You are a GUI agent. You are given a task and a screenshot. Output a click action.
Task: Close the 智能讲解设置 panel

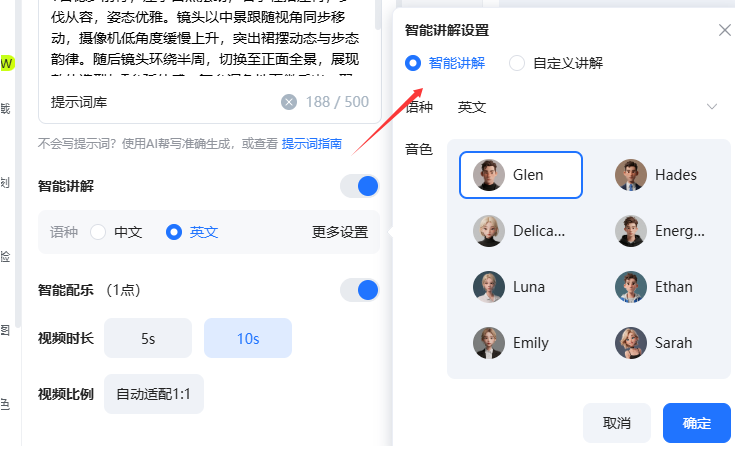tap(725, 30)
